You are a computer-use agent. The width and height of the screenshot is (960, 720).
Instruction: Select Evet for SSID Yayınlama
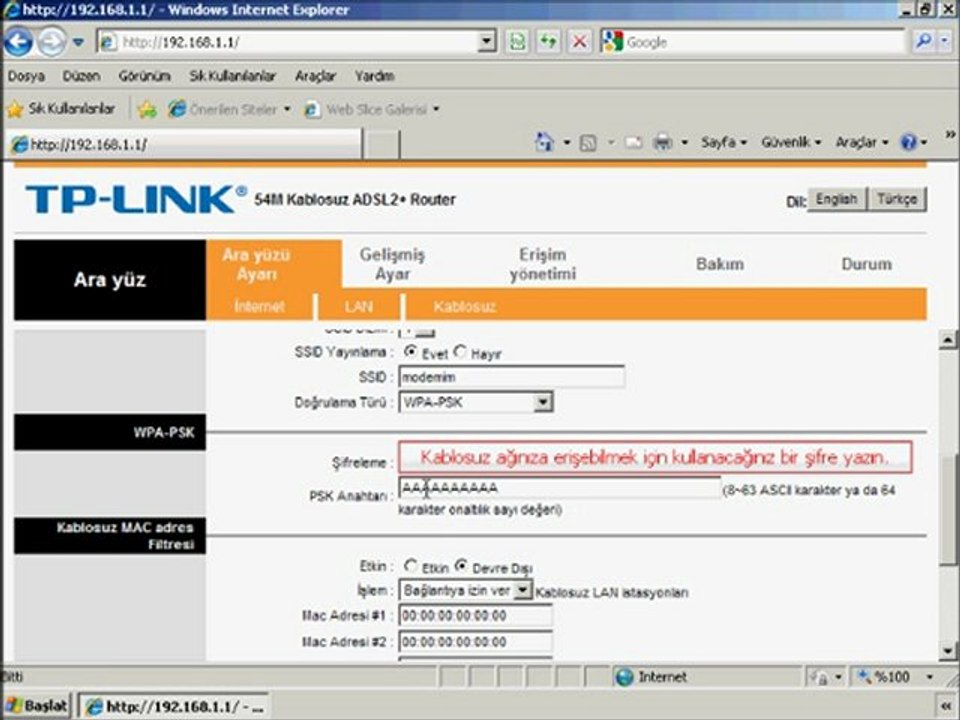tap(410, 352)
